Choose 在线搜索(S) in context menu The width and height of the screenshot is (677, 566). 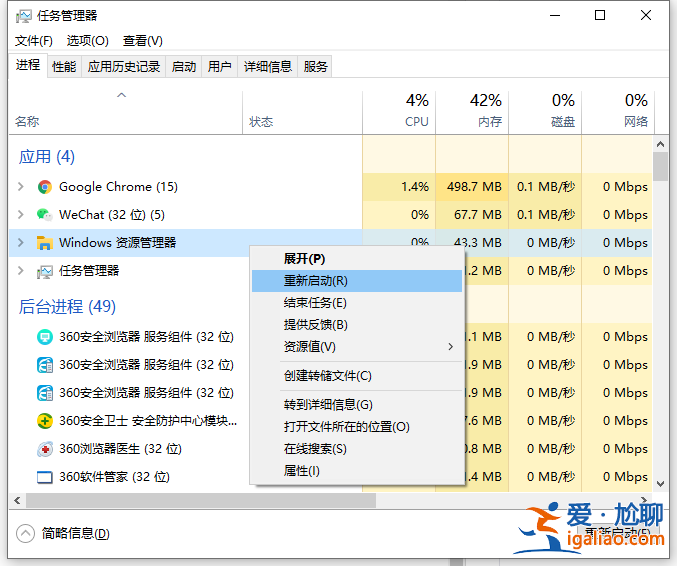coord(357,449)
